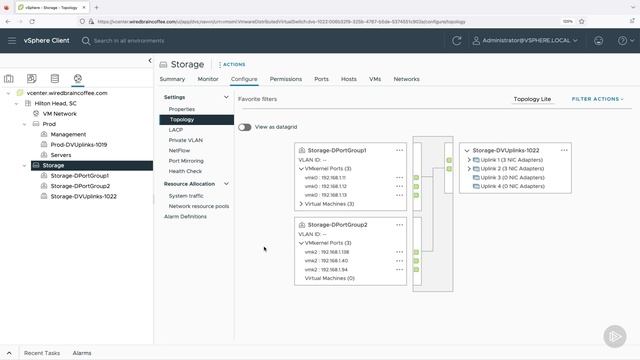This screenshot has height=360, width=640.
Task: Click the Pluralsight play overlay button
Action: coord(615,336)
